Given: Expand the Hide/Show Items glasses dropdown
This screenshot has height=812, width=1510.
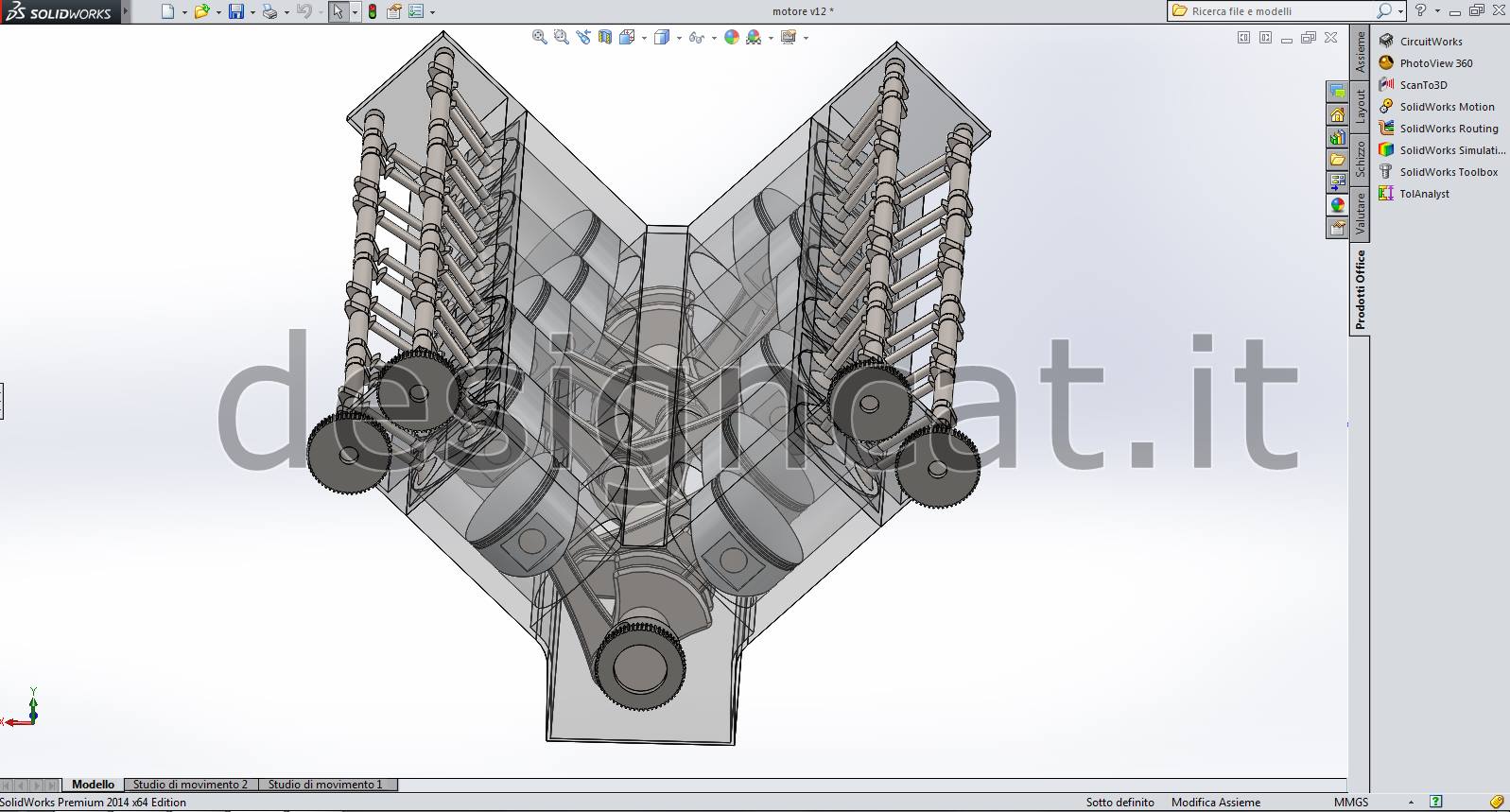Looking at the screenshot, I should (x=714, y=38).
